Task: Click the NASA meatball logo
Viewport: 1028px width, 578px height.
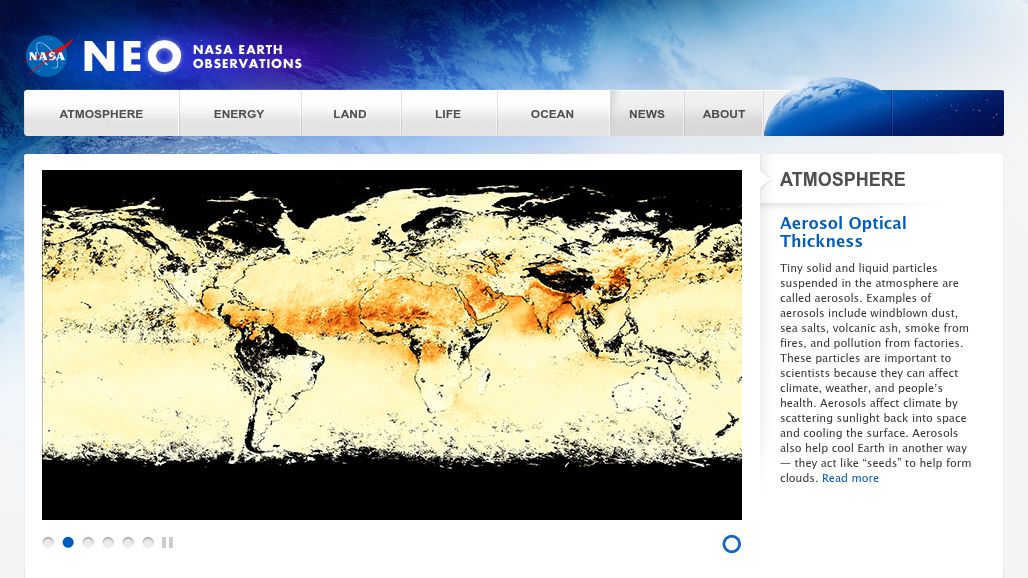Action: [49, 56]
